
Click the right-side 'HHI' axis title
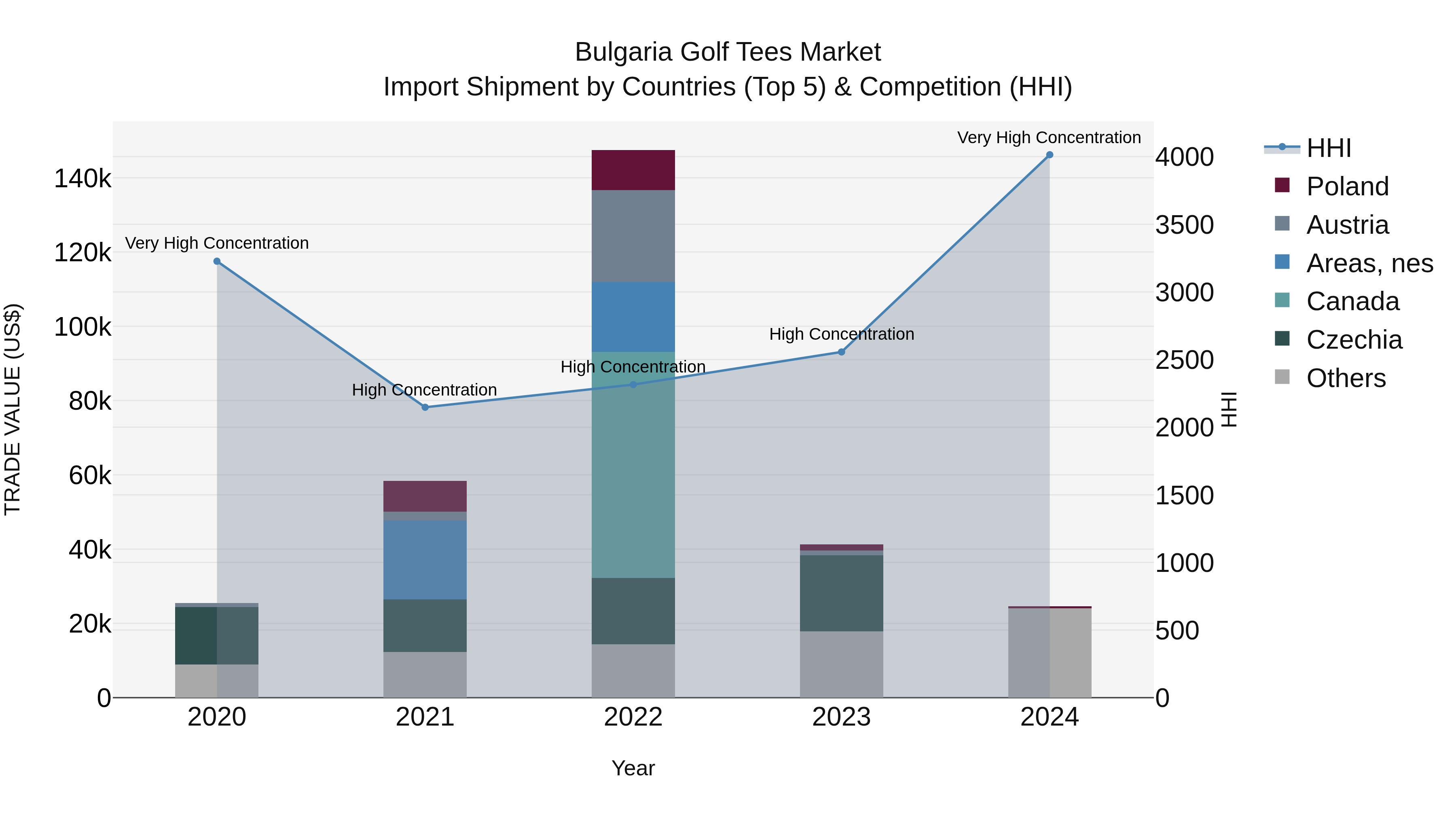1230,409
